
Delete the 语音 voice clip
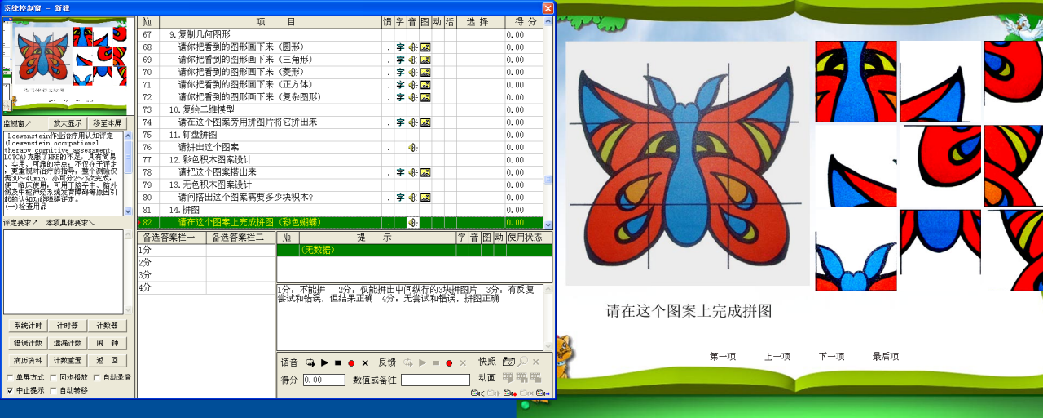click(365, 363)
